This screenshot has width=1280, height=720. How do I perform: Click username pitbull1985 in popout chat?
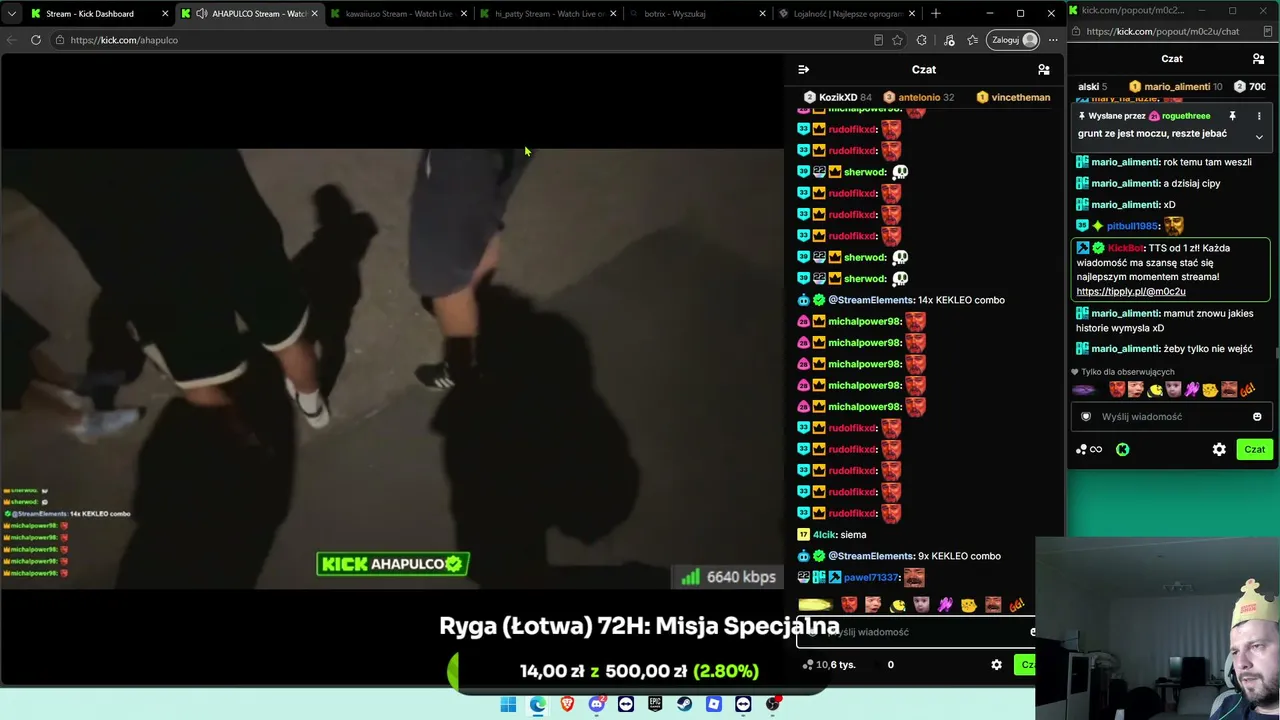tap(1133, 226)
